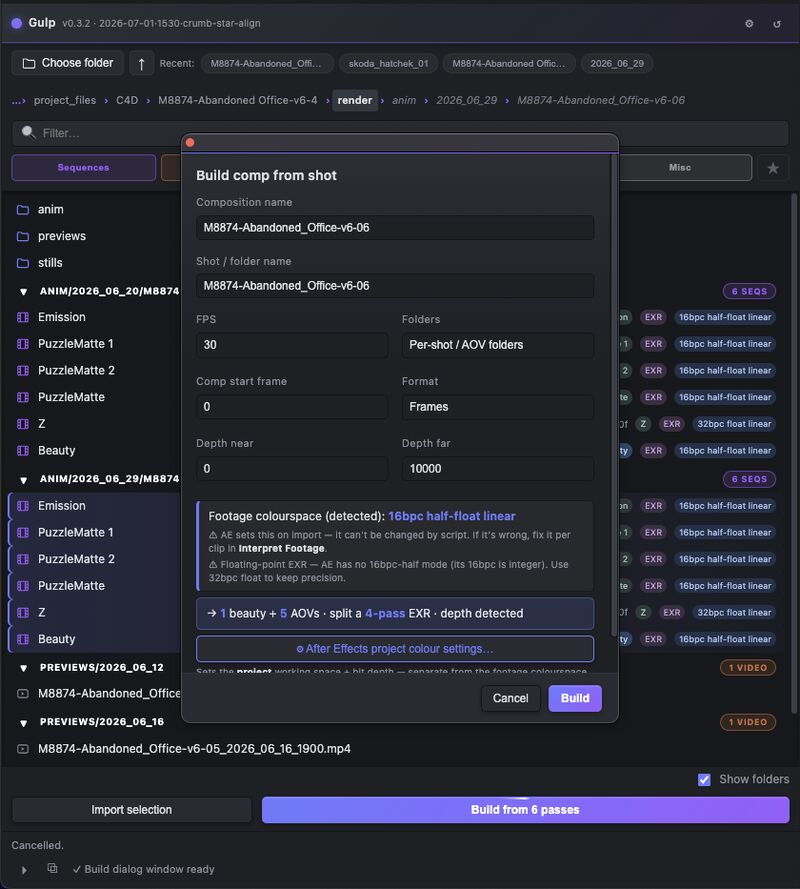Collapse the ANIM/2026_06_20 group
The image size is (800, 889).
[x=23, y=292]
